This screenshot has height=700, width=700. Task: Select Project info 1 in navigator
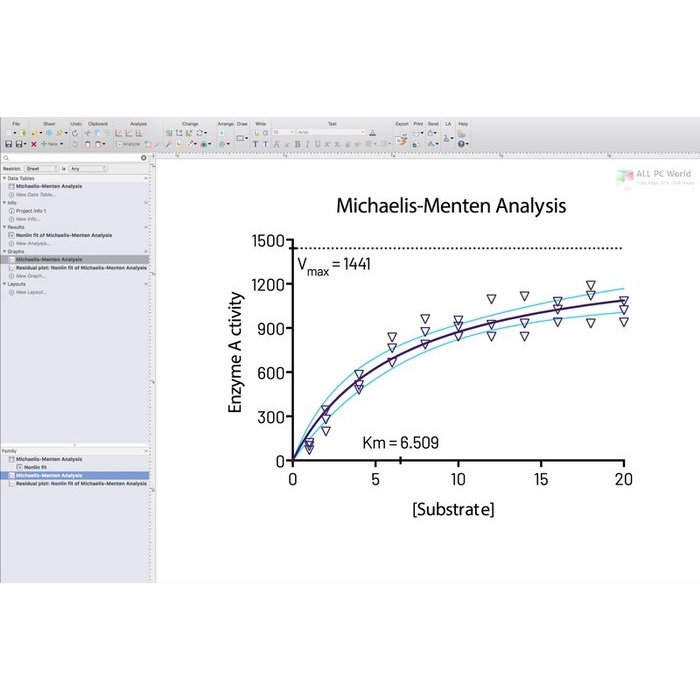coord(31,211)
